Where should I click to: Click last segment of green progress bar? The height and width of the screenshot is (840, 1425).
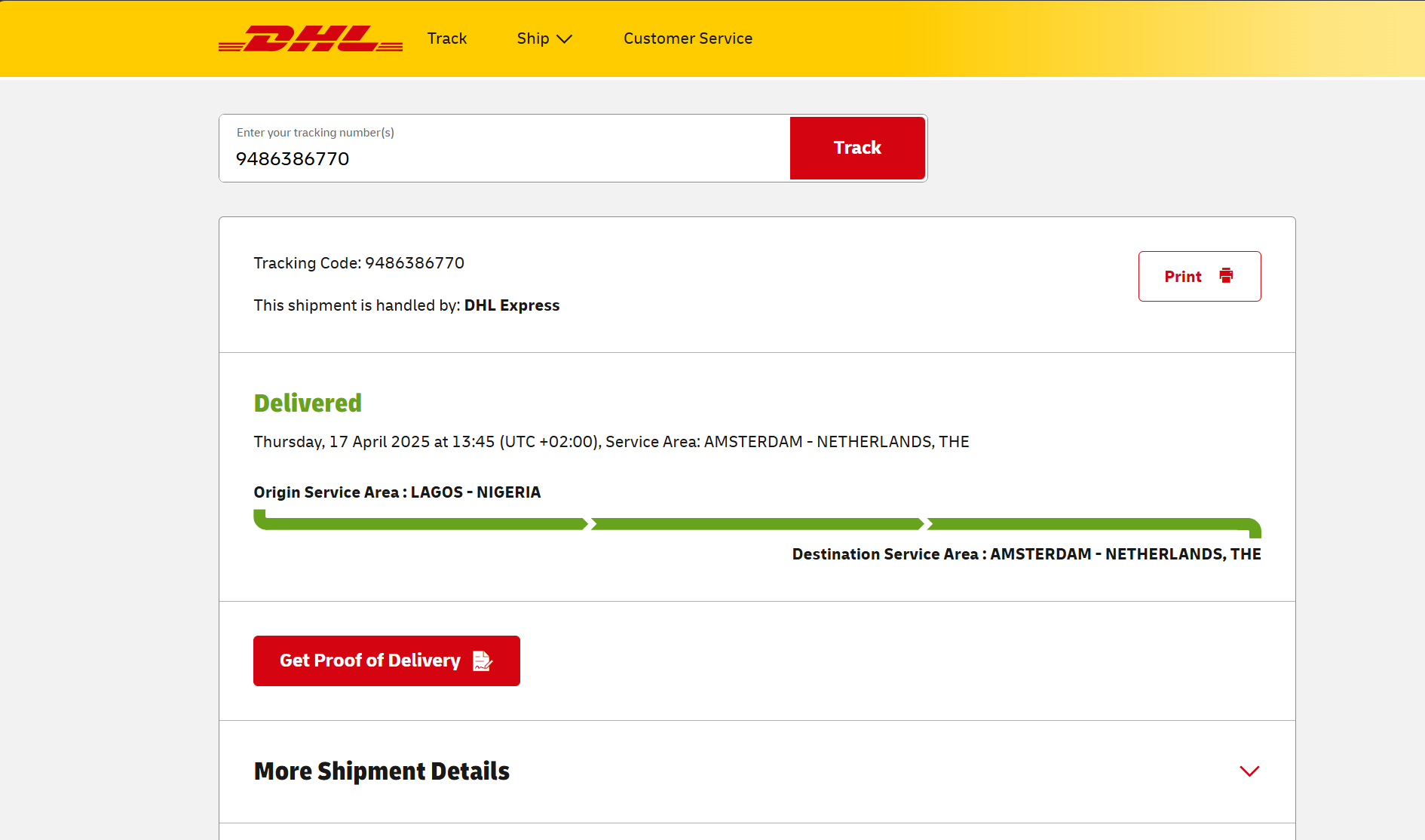pyautogui.click(x=1094, y=526)
